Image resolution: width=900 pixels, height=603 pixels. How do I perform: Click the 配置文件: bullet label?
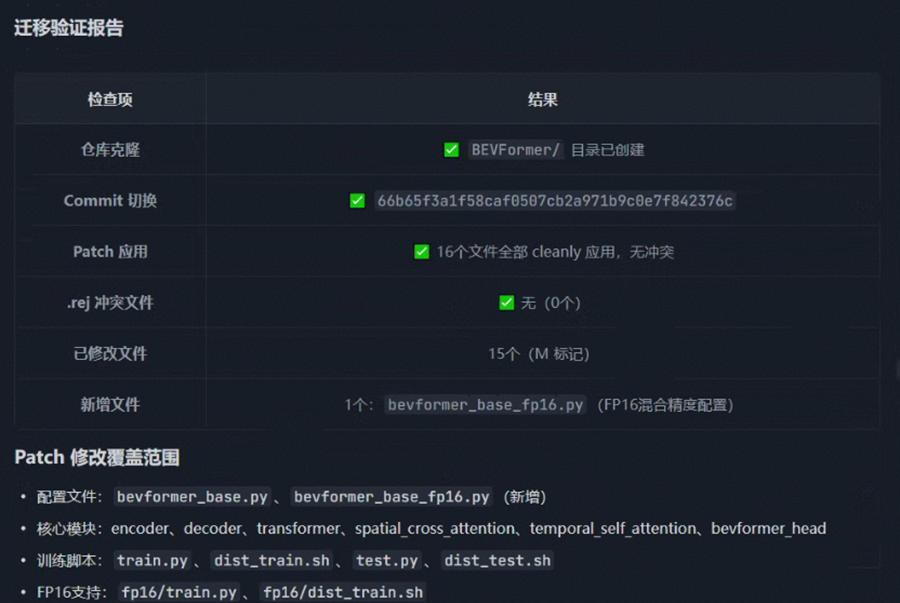coord(69,496)
